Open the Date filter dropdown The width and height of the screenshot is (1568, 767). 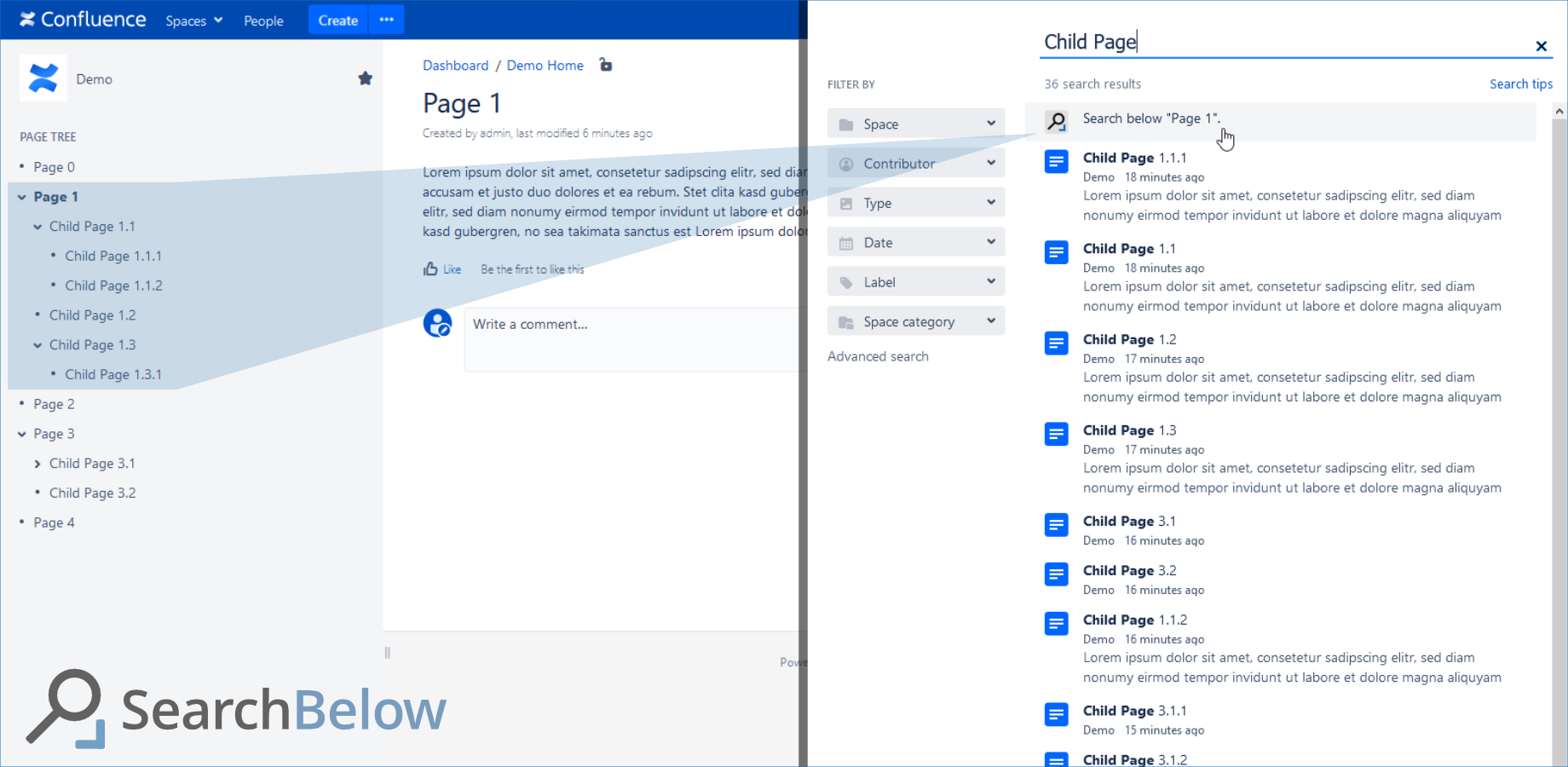click(x=916, y=243)
